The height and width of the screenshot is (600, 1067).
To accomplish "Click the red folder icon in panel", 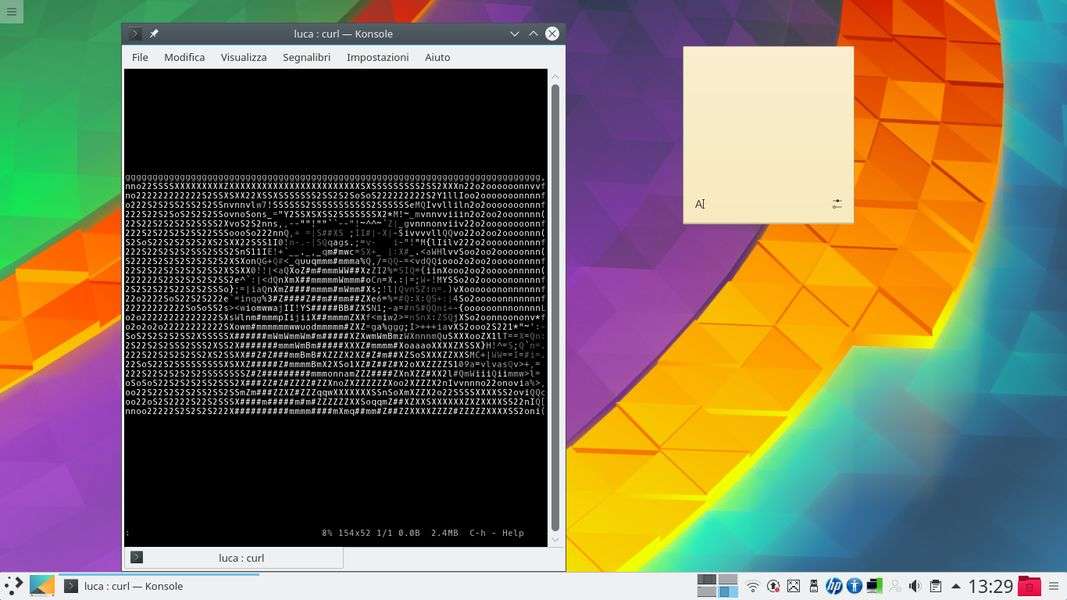I will click(1029, 586).
